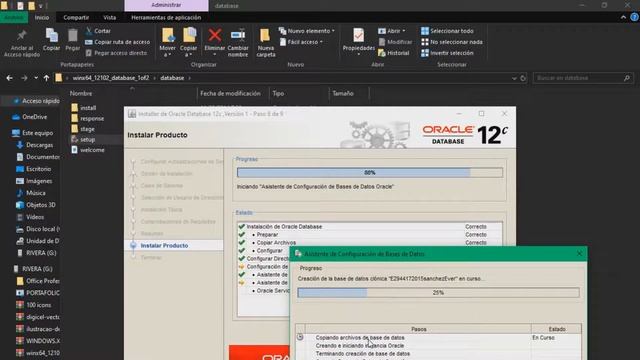Open the Archivo tab
640x360 pixels.
tap(14, 18)
